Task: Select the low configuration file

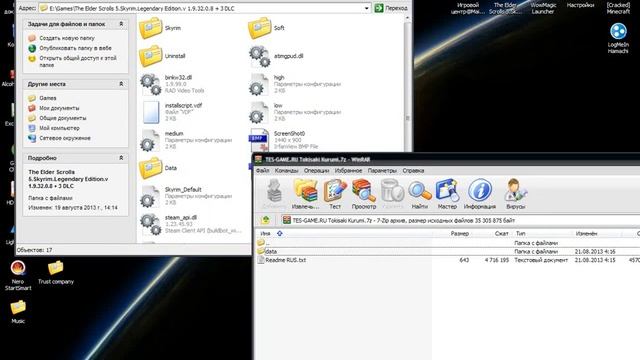Action: pos(295,112)
